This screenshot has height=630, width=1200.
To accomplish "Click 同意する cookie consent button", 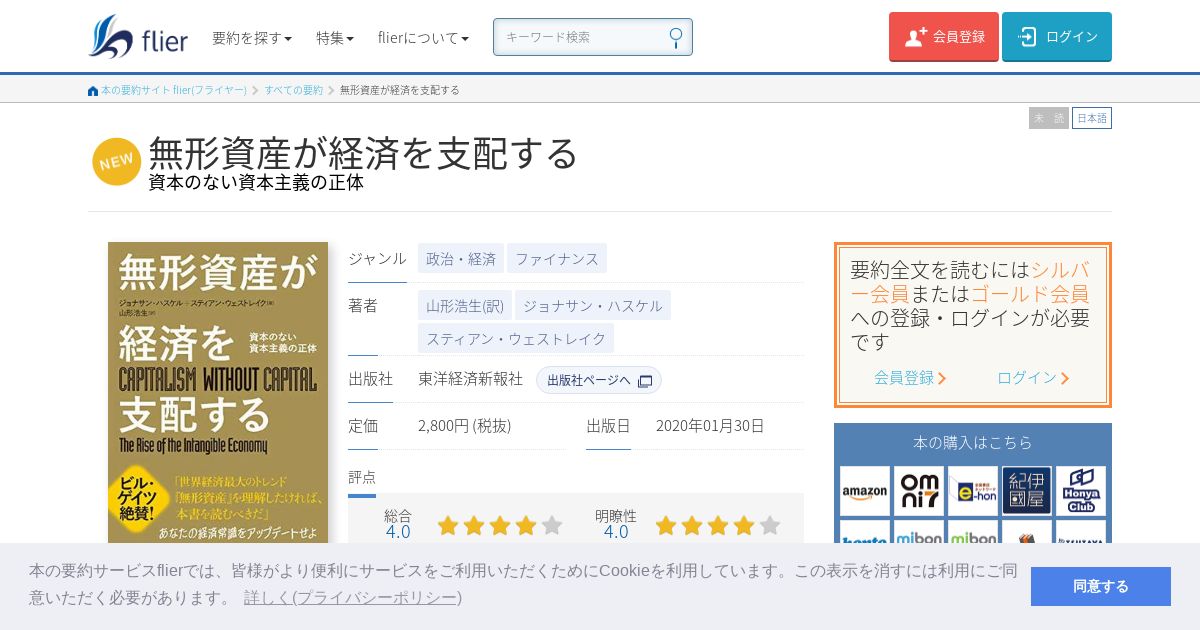I will (x=1101, y=586).
